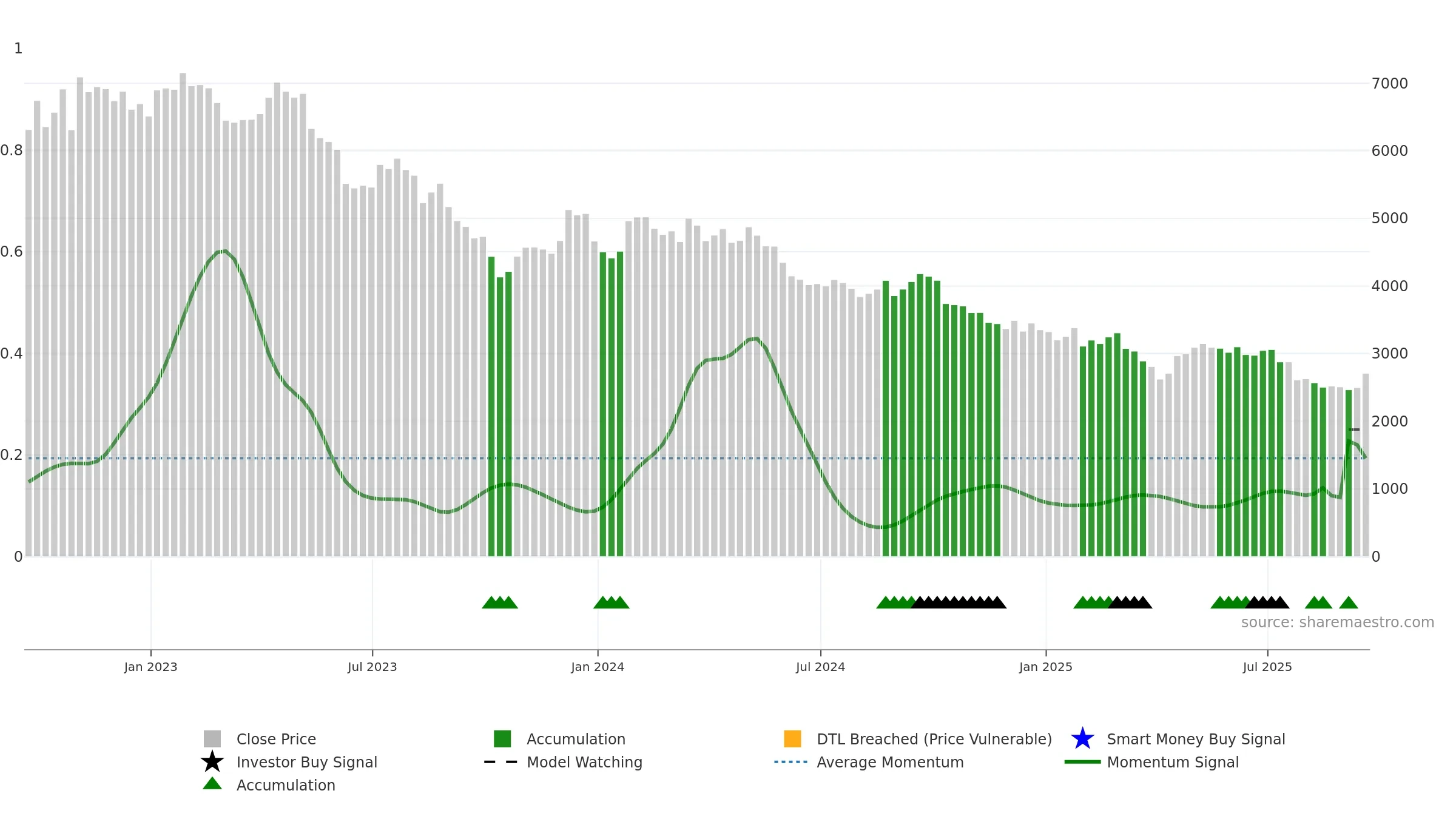The image size is (1456, 819).
Task: Click the momentum line peak near 0.6
Action: (x=224, y=251)
